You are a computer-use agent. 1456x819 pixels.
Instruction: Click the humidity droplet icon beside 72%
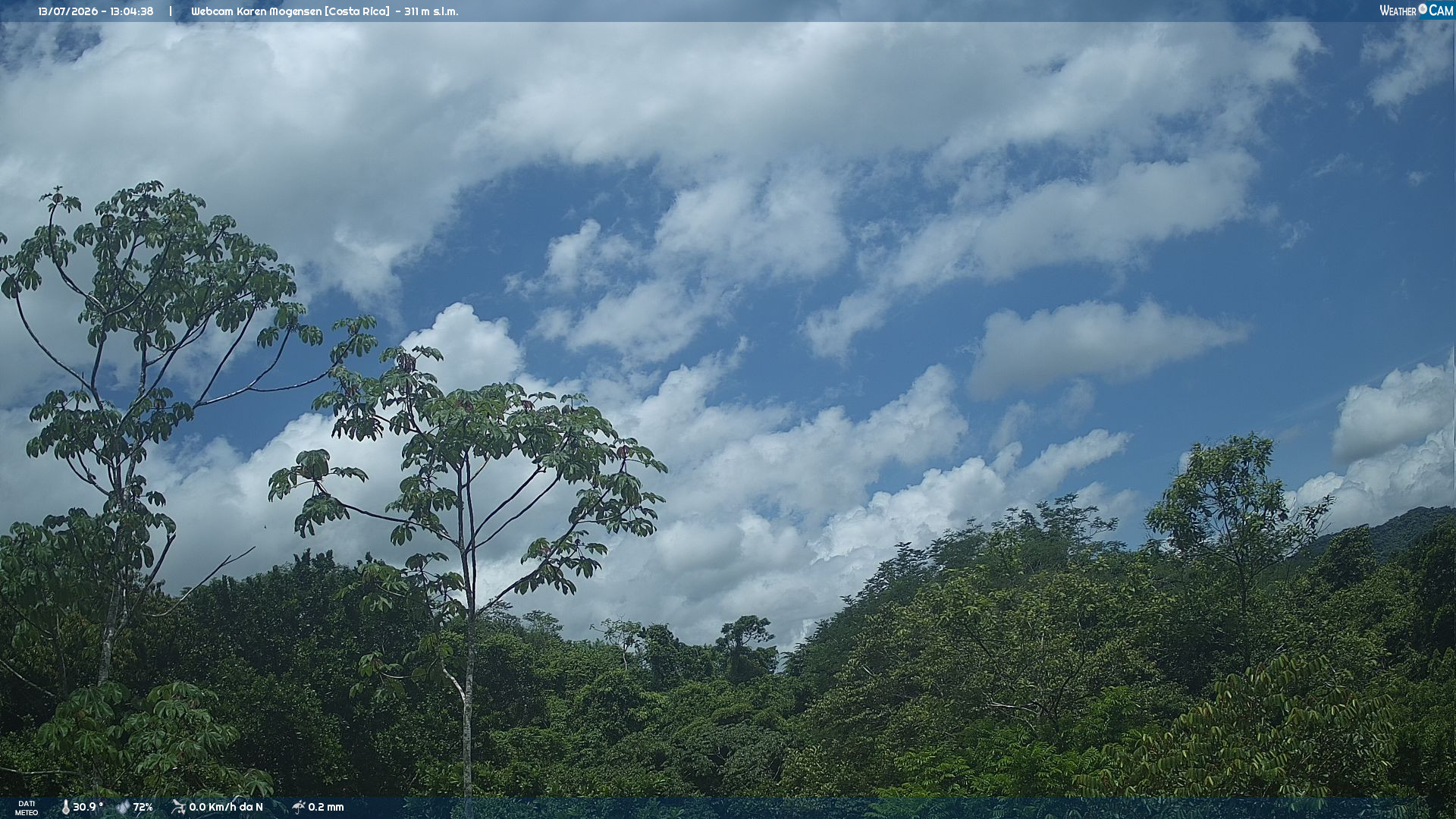(x=123, y=808)
